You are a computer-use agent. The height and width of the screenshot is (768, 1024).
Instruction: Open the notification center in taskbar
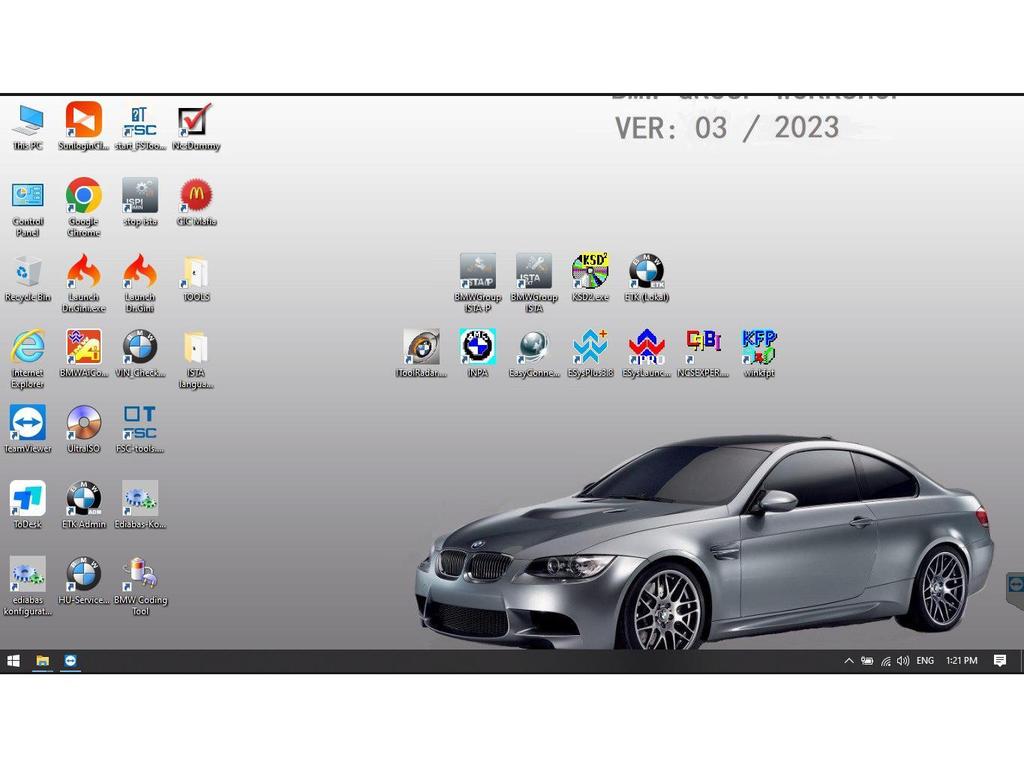[x=999, y=661]
